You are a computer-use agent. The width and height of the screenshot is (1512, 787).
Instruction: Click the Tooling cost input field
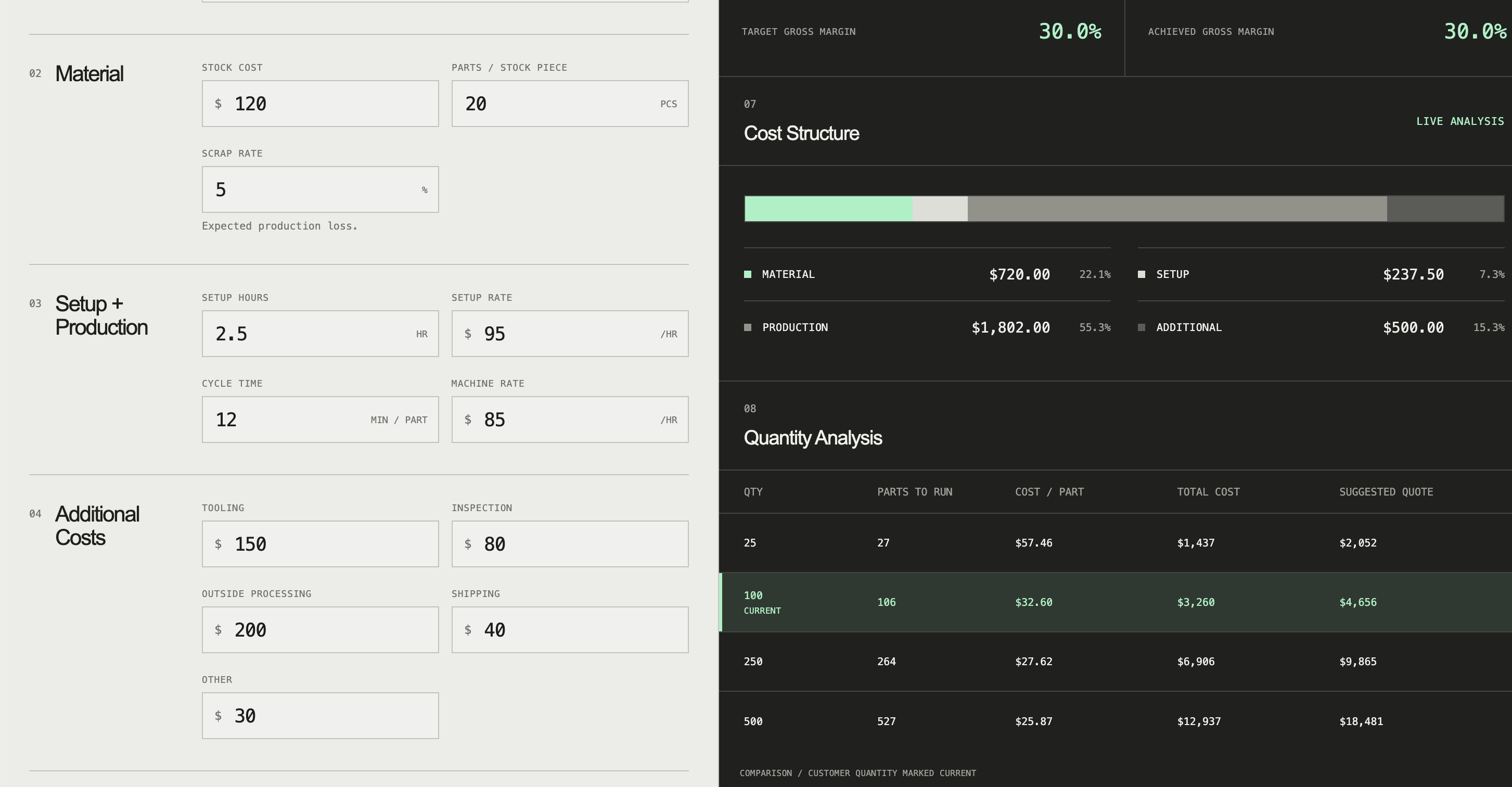pos(320,544)
